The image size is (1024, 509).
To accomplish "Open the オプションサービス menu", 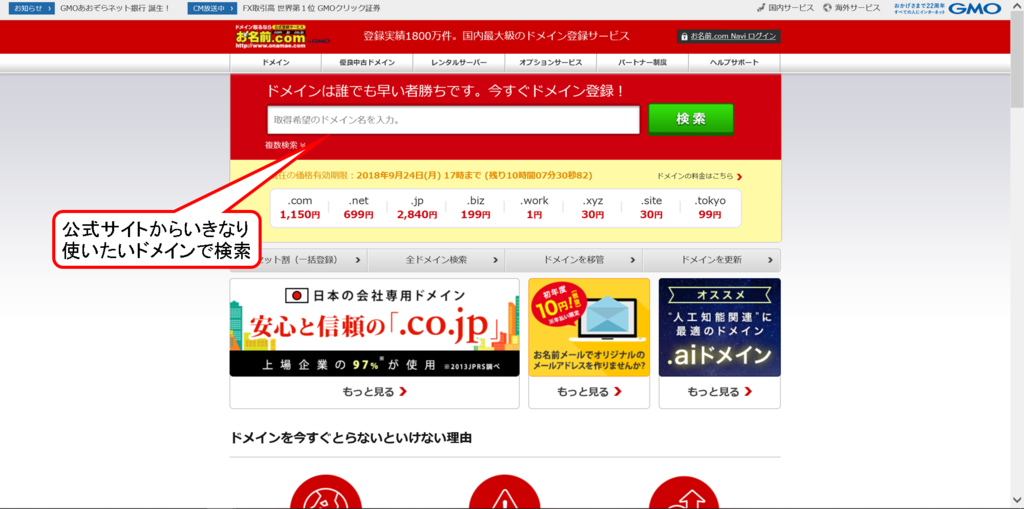I will [551, 63].
